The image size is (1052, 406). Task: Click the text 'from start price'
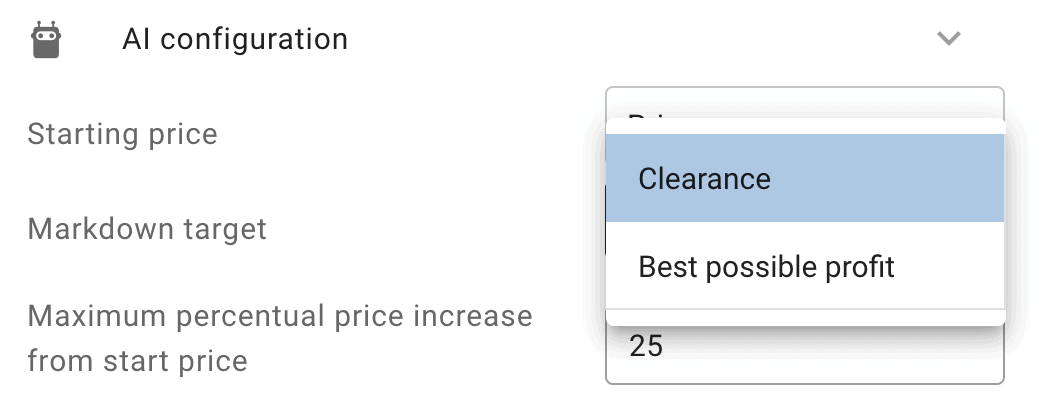(x=138, y=361)
